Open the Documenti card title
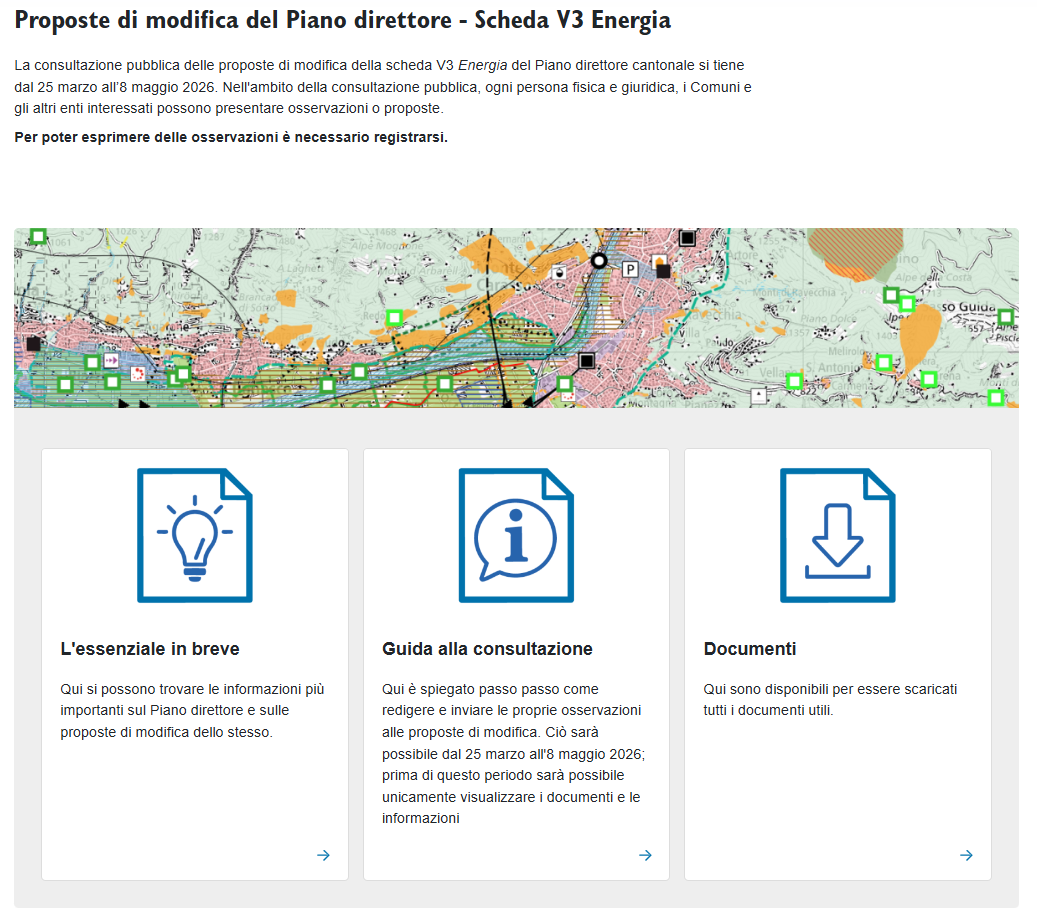This screenshot has width=1037, height=921. 750,649
